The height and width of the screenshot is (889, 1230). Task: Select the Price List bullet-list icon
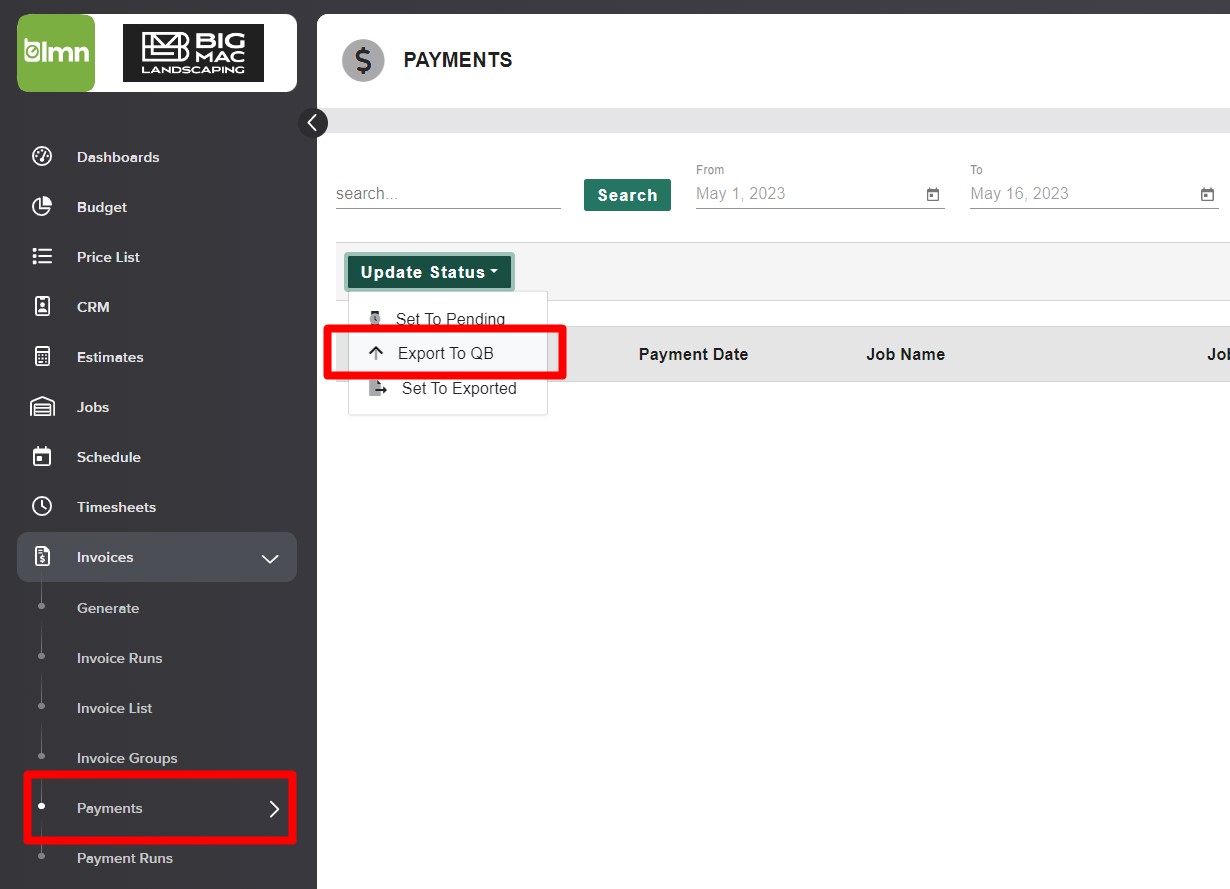pyautogui.click(x=42, y=256)
